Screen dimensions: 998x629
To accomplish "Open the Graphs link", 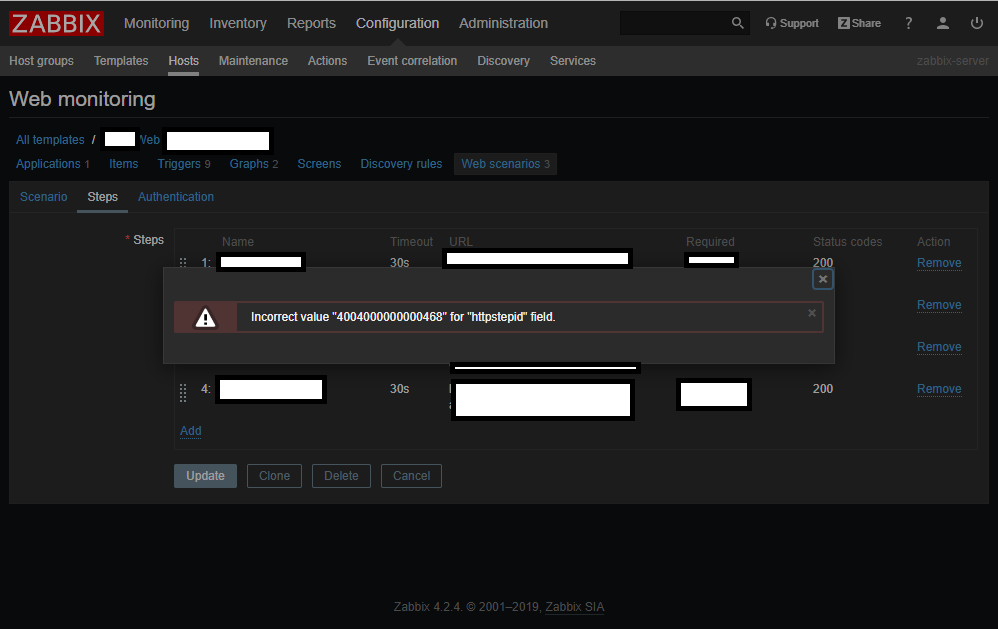I will [249, 164].
